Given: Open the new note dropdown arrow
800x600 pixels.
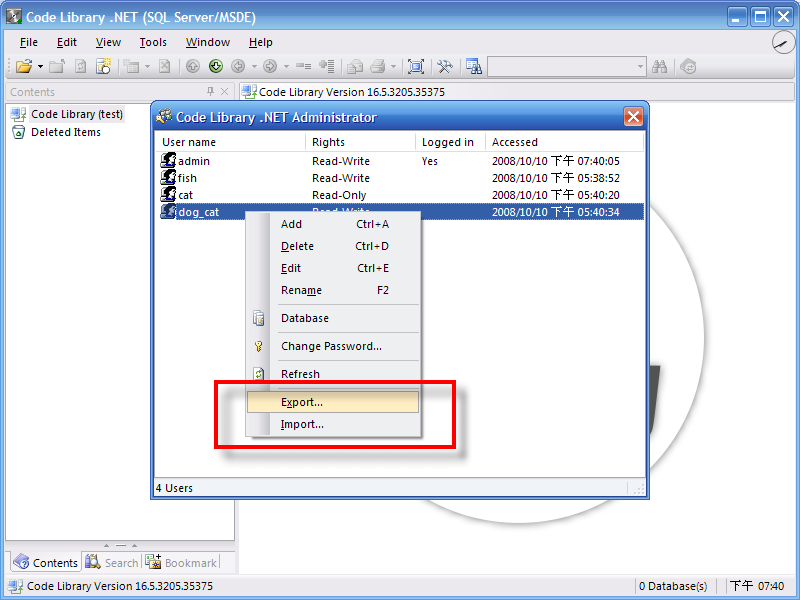Looking at the screenshot, I should (x=147, y=67).
